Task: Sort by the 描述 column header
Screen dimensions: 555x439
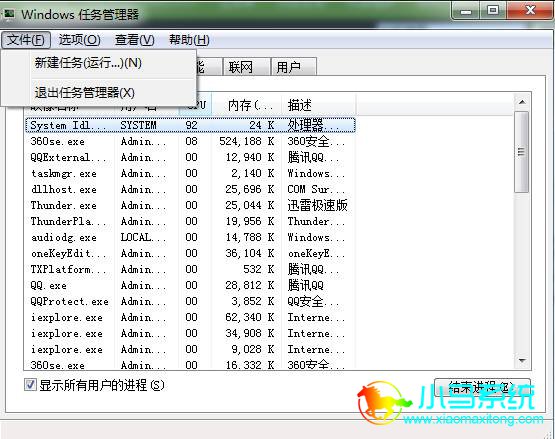Action: tap(319, 105)
